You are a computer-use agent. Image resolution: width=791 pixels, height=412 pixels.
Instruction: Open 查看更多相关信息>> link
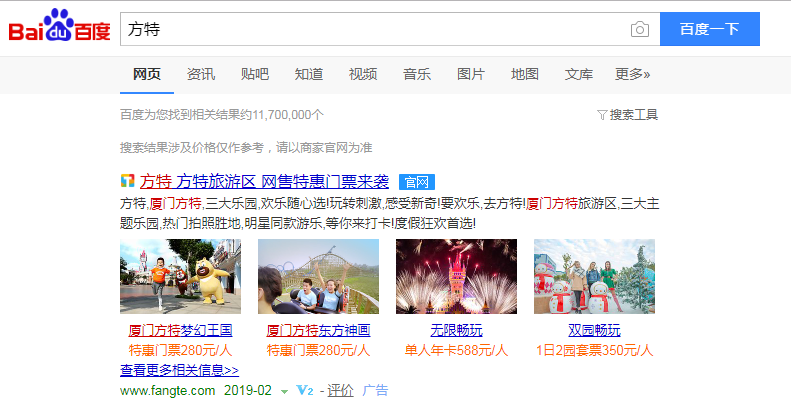[x=179, y=370]
